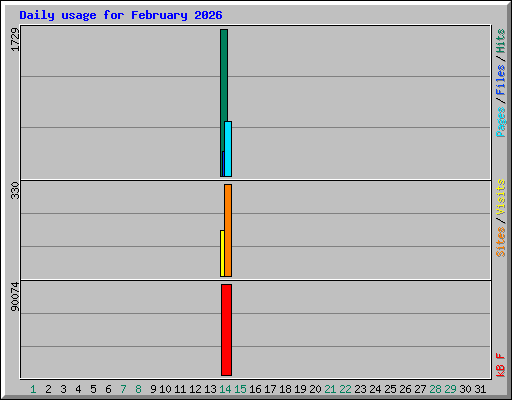
Task: Click day label 31 on the x-axis
Action: click(480, 389)
